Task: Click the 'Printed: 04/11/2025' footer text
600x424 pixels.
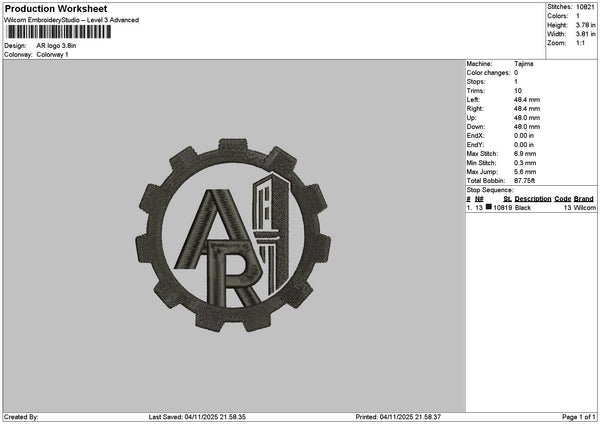Action: [x=398, y=417]
